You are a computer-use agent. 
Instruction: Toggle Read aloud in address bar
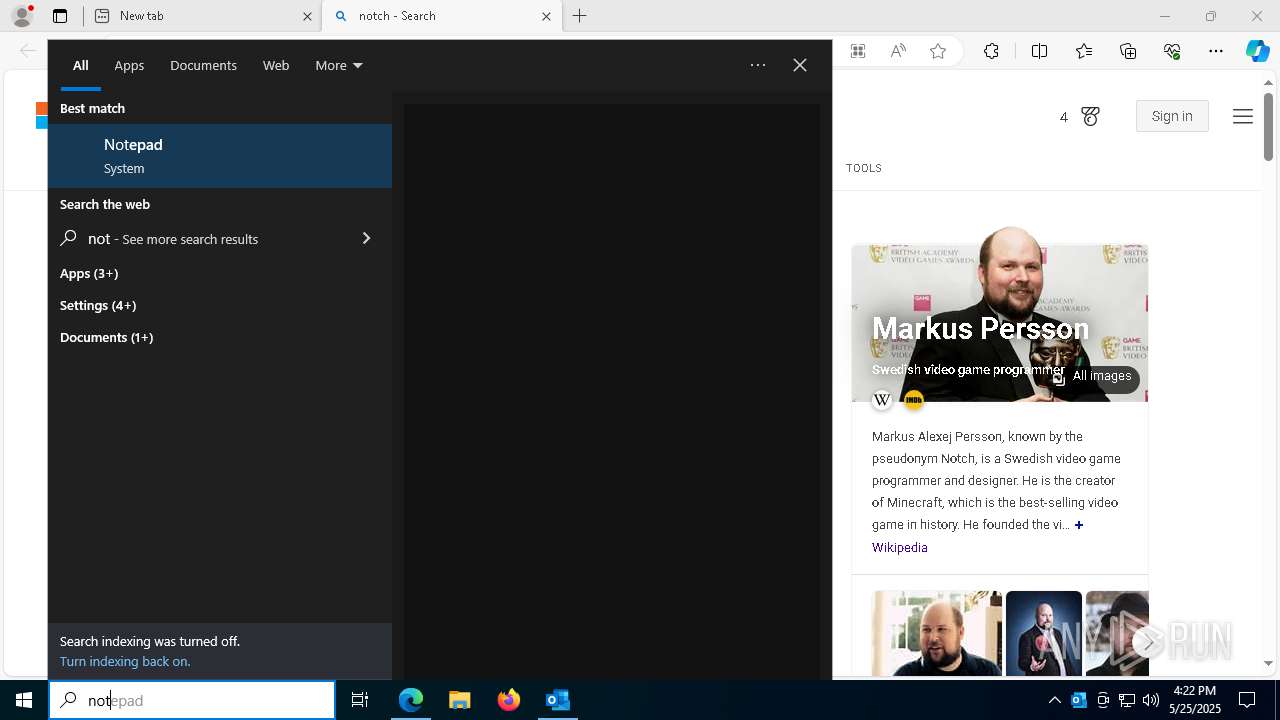point(898,51)
